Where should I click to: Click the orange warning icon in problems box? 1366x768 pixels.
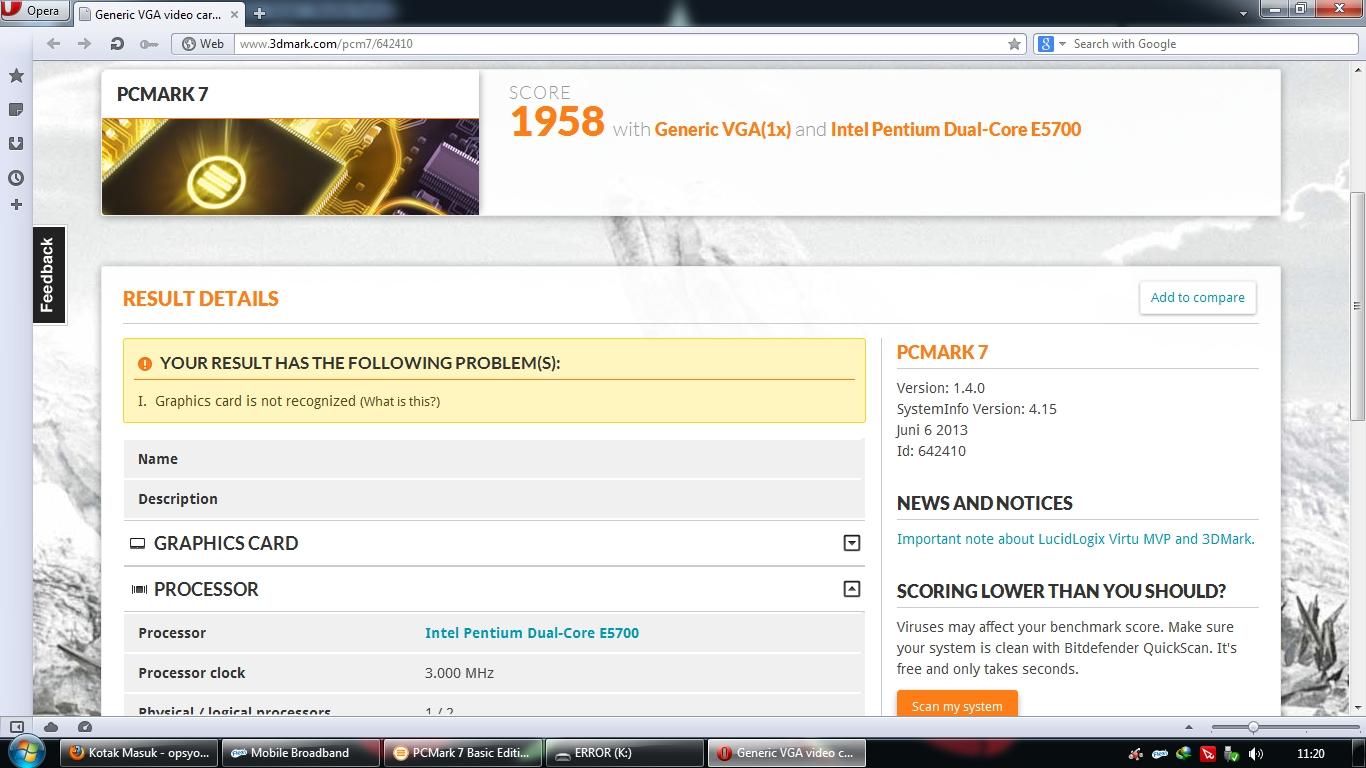tap(145, 364)
